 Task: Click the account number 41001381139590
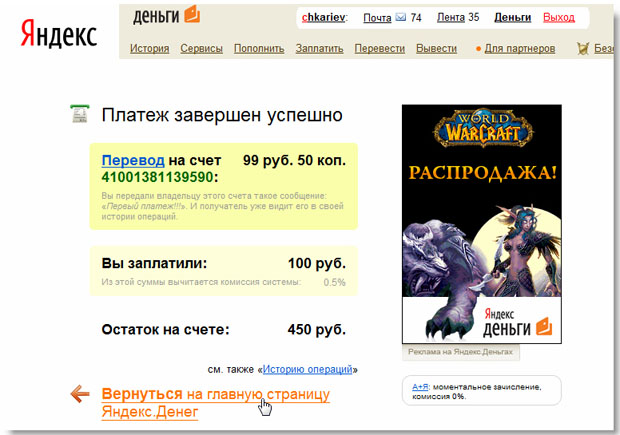click(157, 177)
